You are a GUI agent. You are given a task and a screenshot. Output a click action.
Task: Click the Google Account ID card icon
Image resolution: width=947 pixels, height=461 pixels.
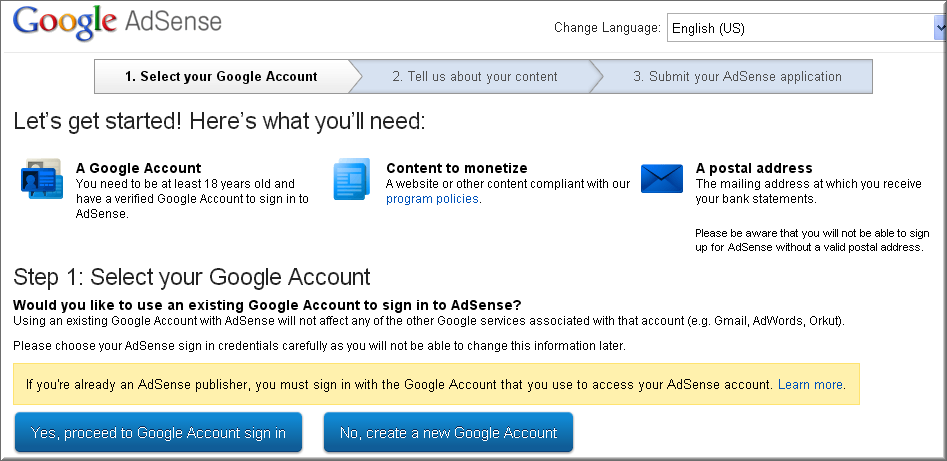pyautogui.click(x=42, y=179)
